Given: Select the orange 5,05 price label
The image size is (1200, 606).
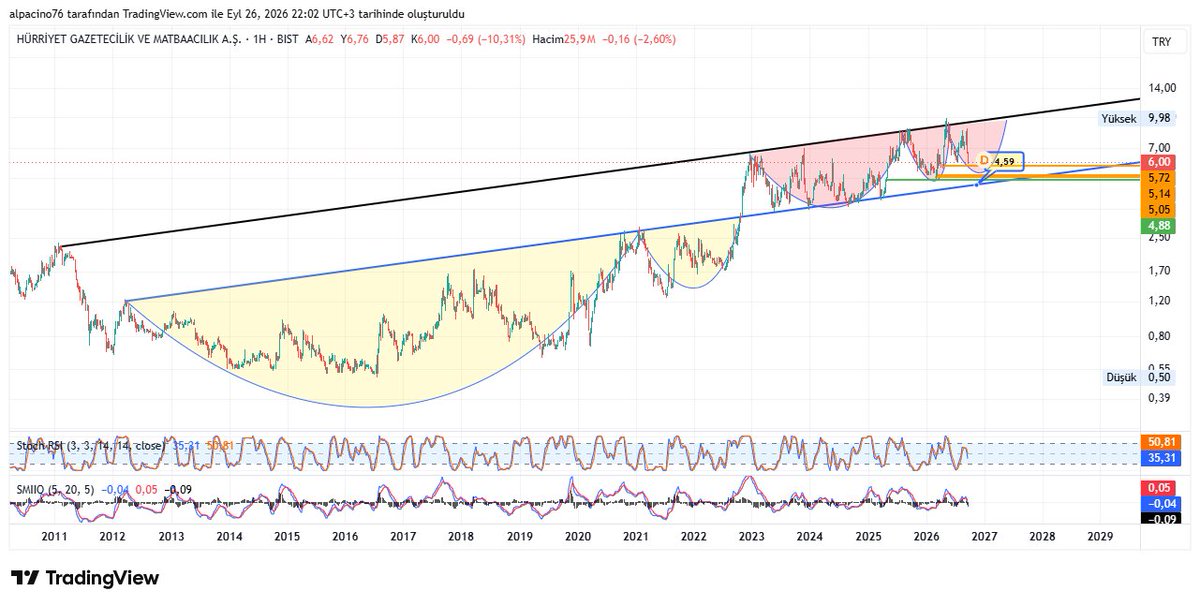Looking at the screenshot, I should pyautogui.click(x=1160, y=209).
